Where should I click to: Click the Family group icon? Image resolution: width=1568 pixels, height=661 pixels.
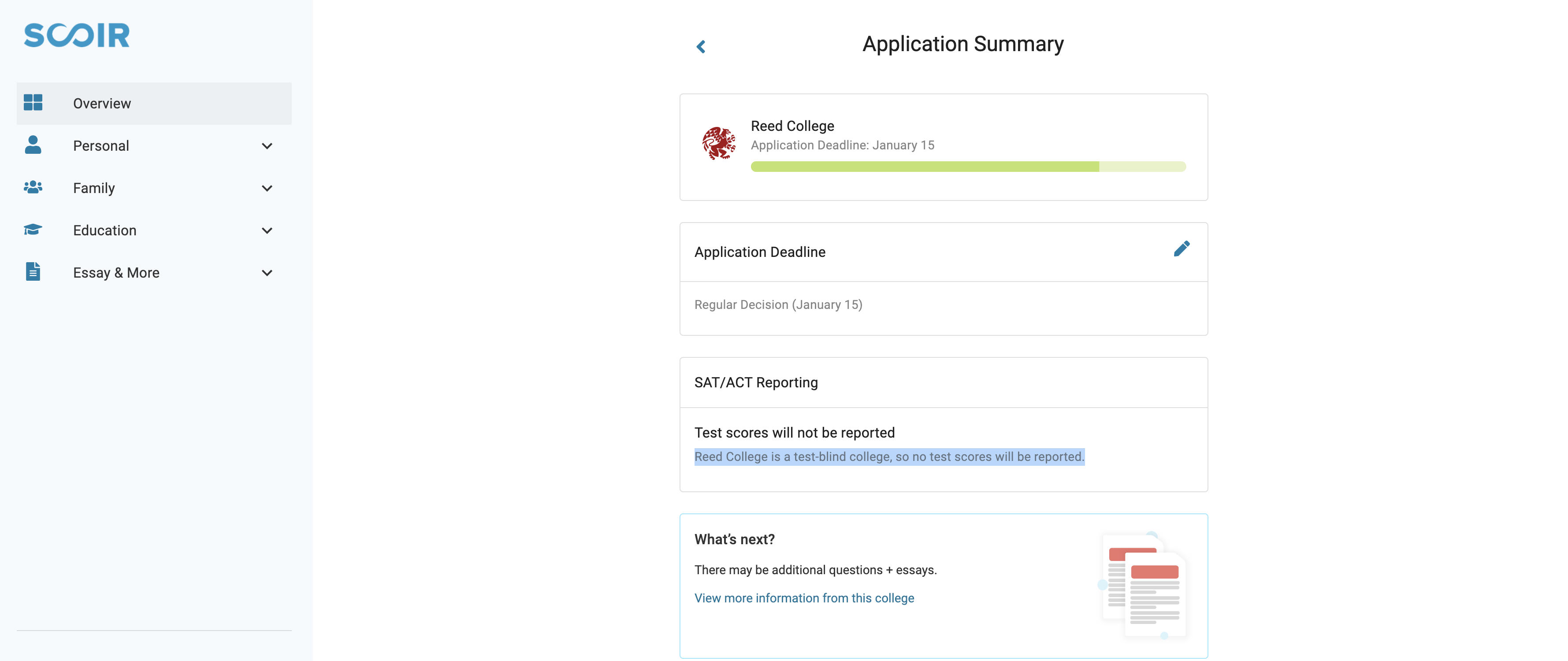click(x=33, y=187)
